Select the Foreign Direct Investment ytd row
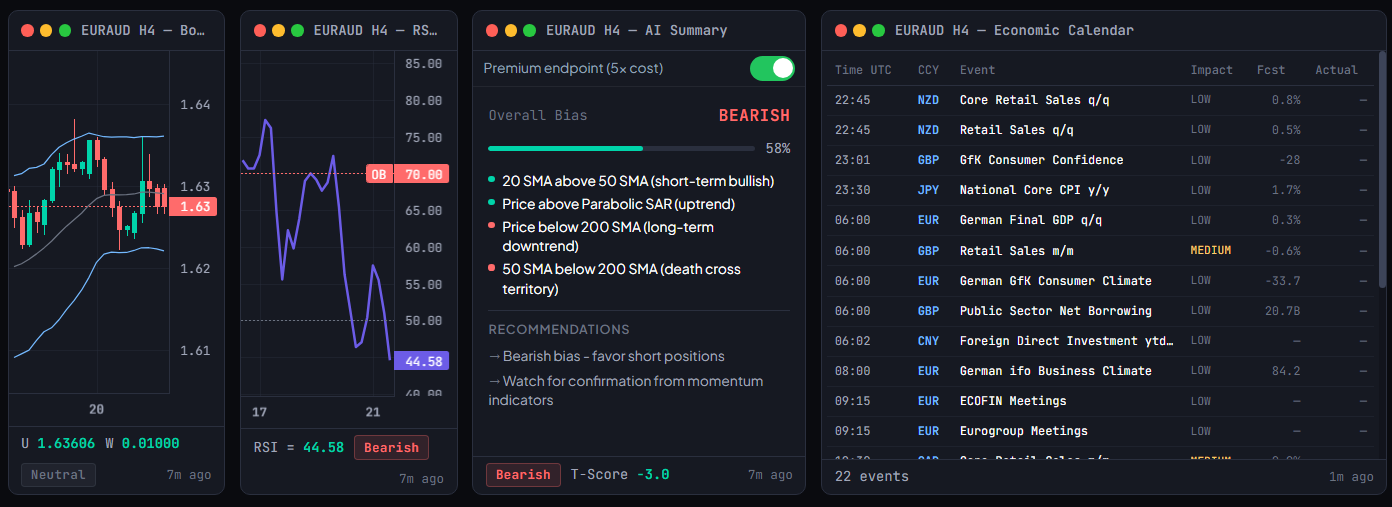This screenshot has height=507, width=1392. tap(1103, 341)
